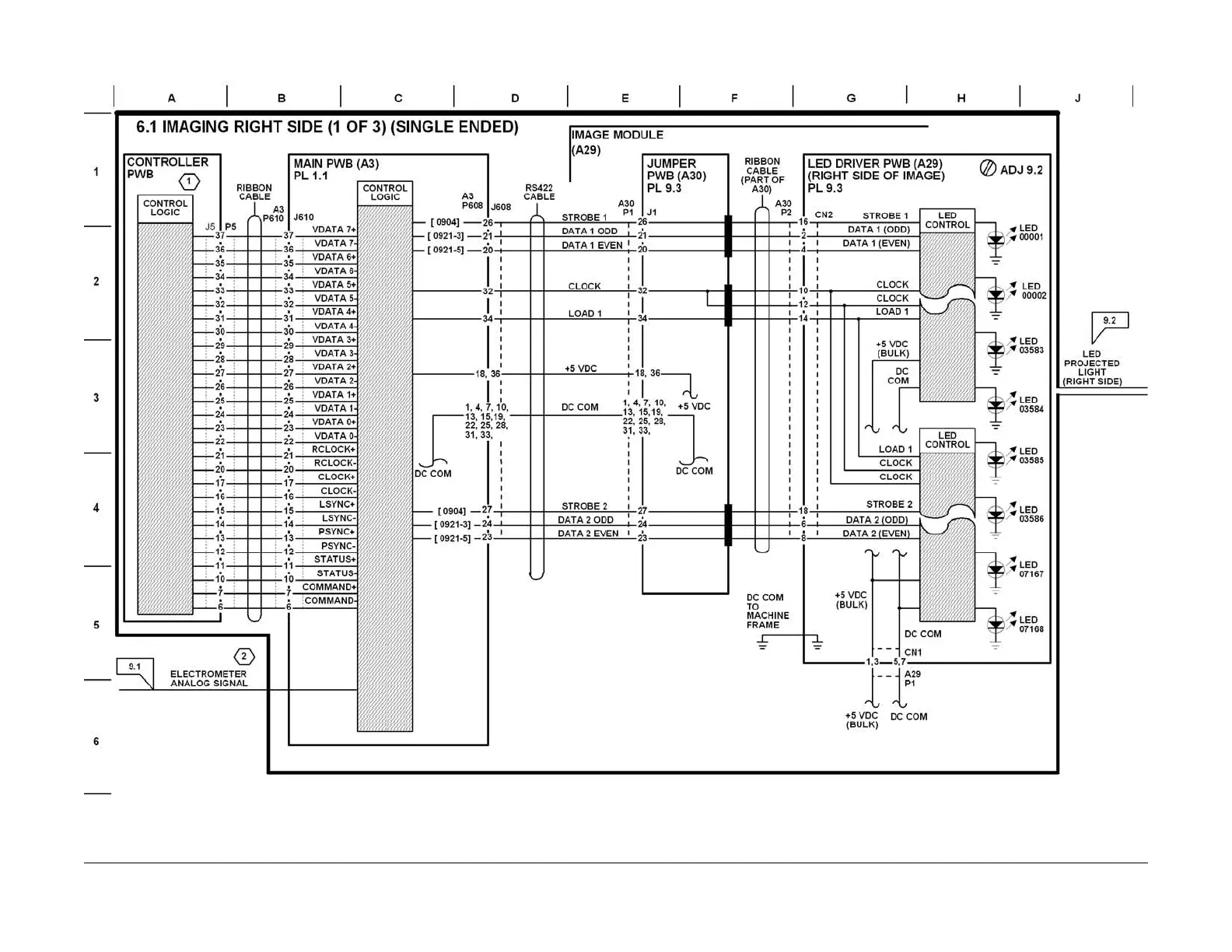
Task: Click hexagon note 1 on Controller PWB
Action: 190,182
